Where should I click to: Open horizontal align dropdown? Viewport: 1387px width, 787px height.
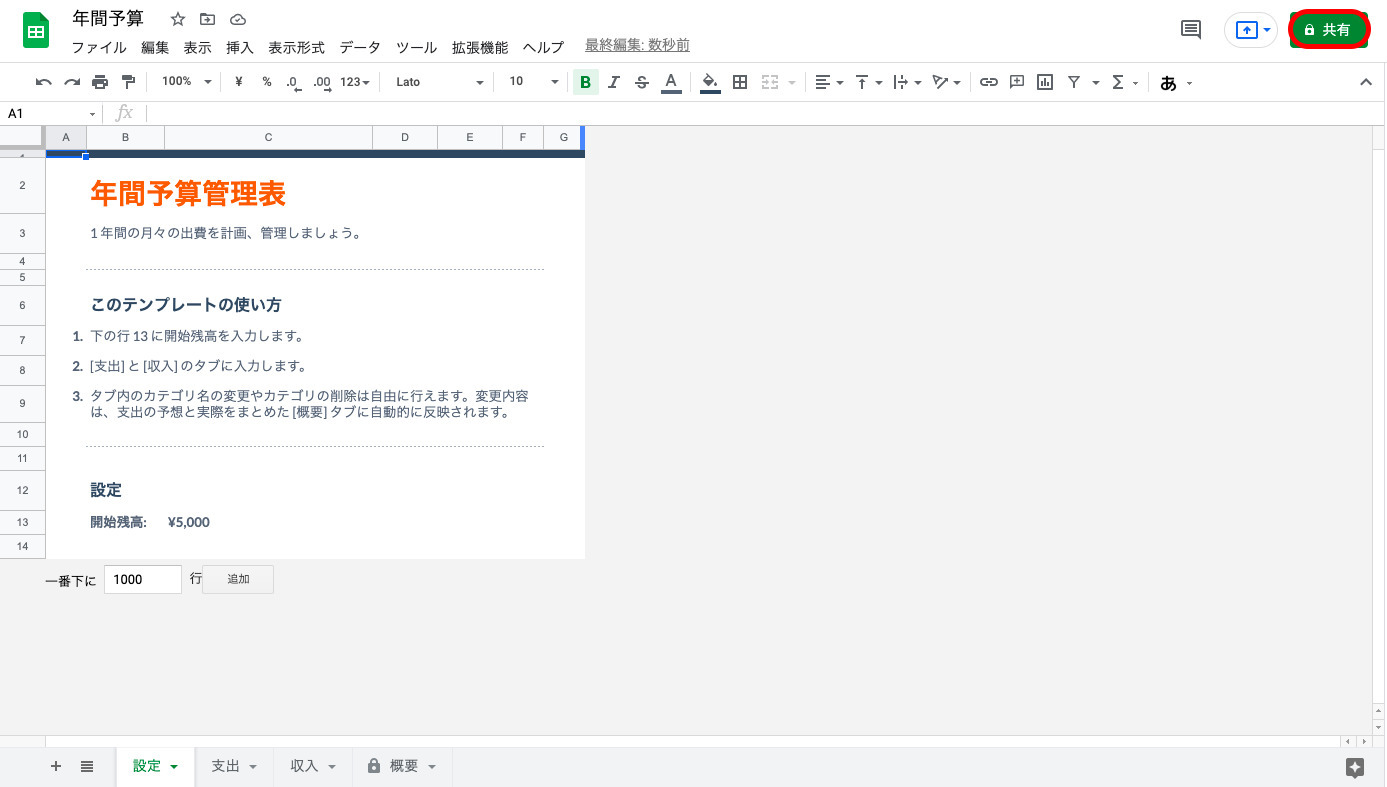tap(829, 82)
